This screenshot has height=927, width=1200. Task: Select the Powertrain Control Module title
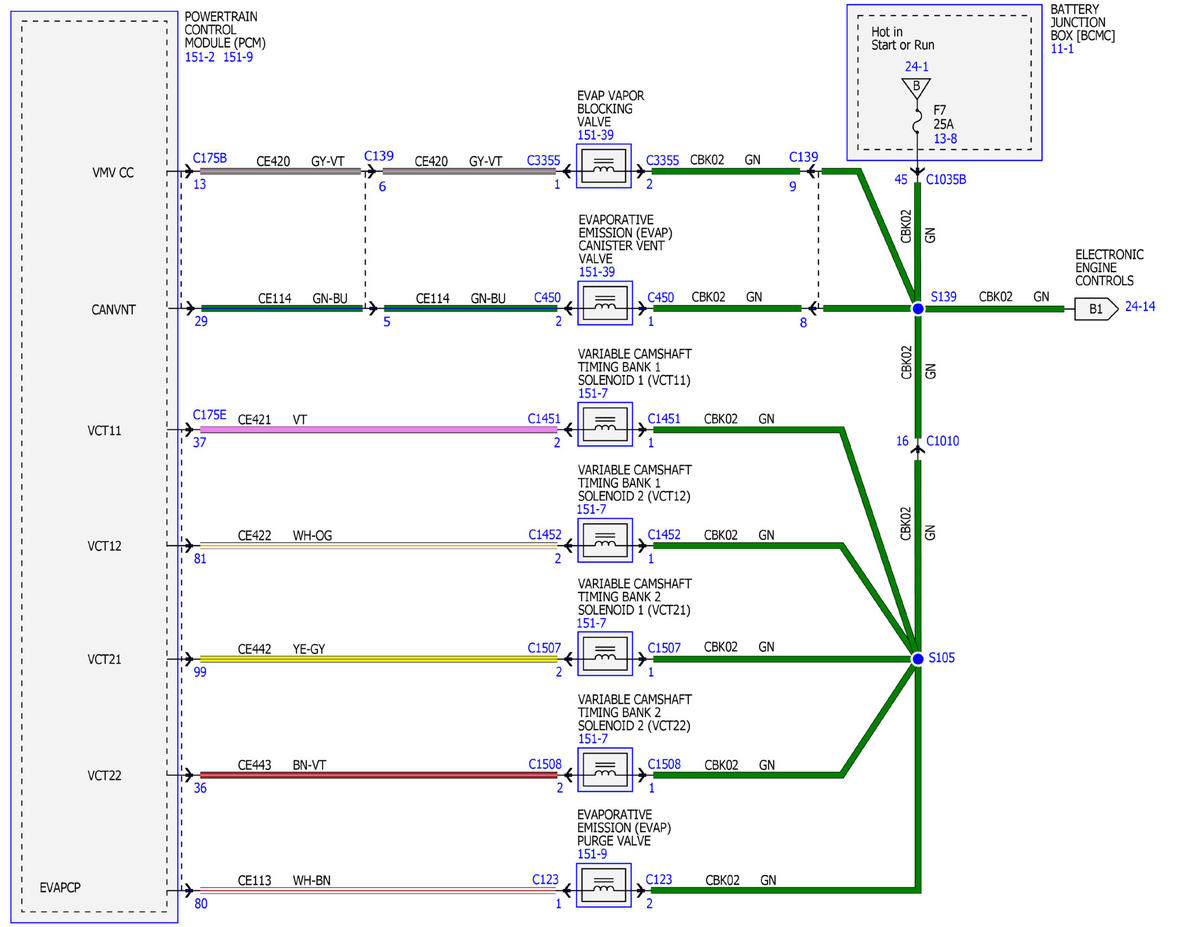226,31
